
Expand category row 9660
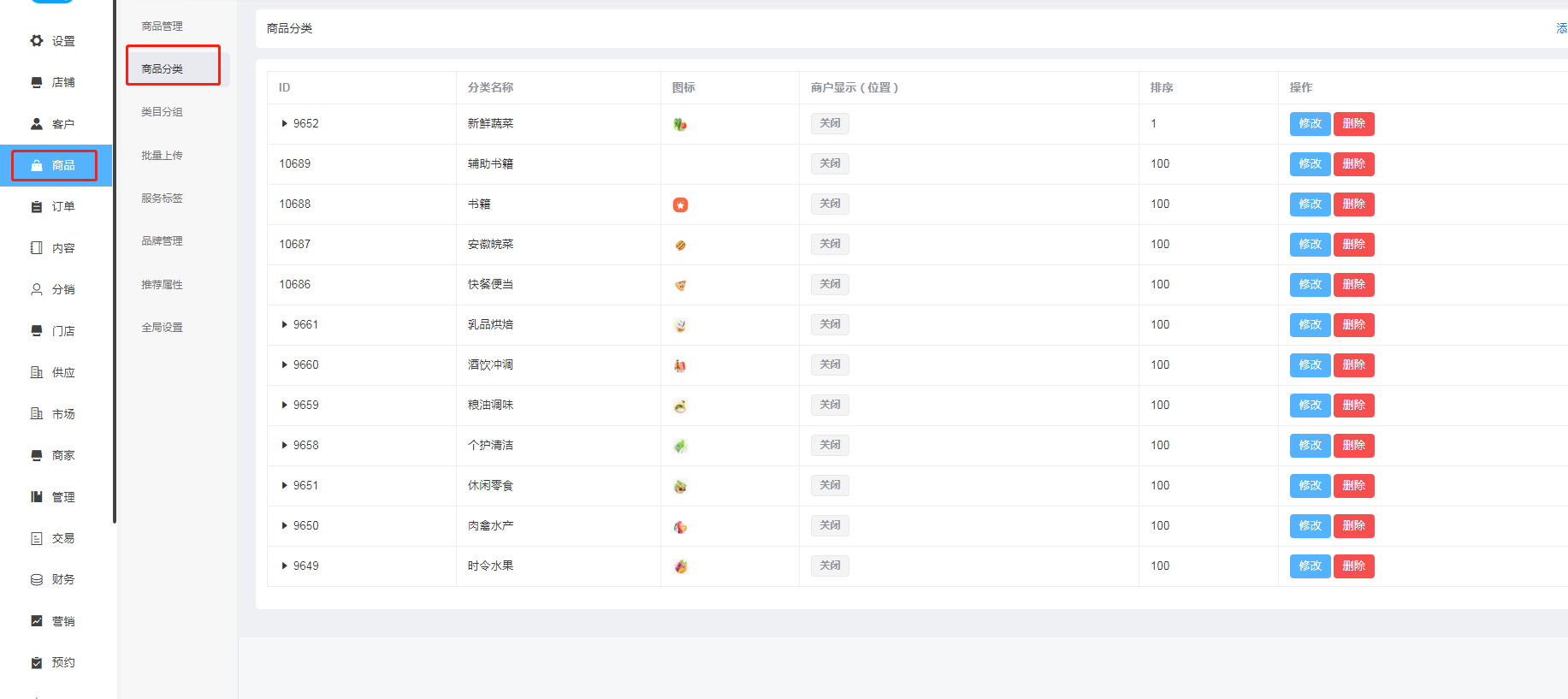284,365
